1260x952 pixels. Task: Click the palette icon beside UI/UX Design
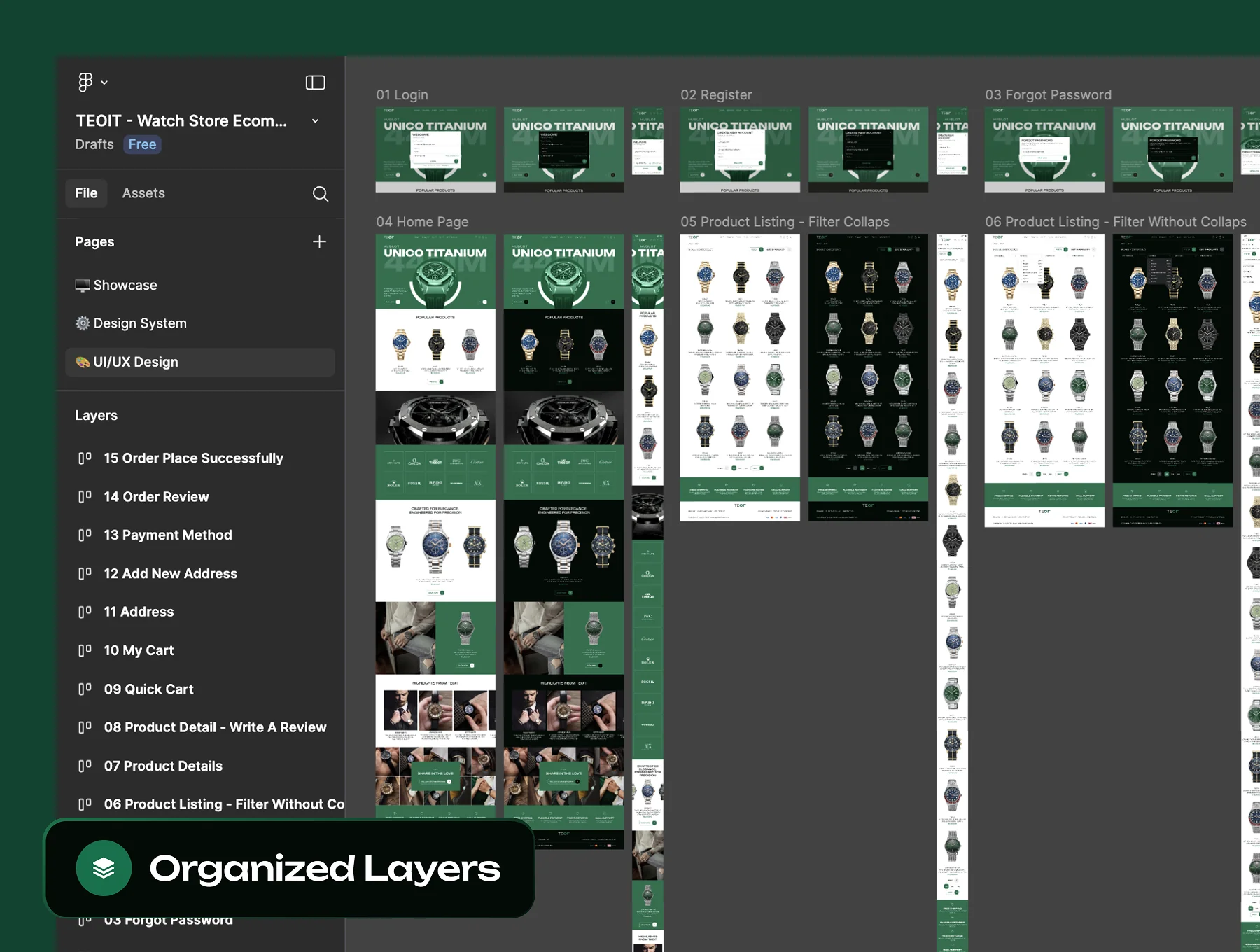tap(83, 362)
